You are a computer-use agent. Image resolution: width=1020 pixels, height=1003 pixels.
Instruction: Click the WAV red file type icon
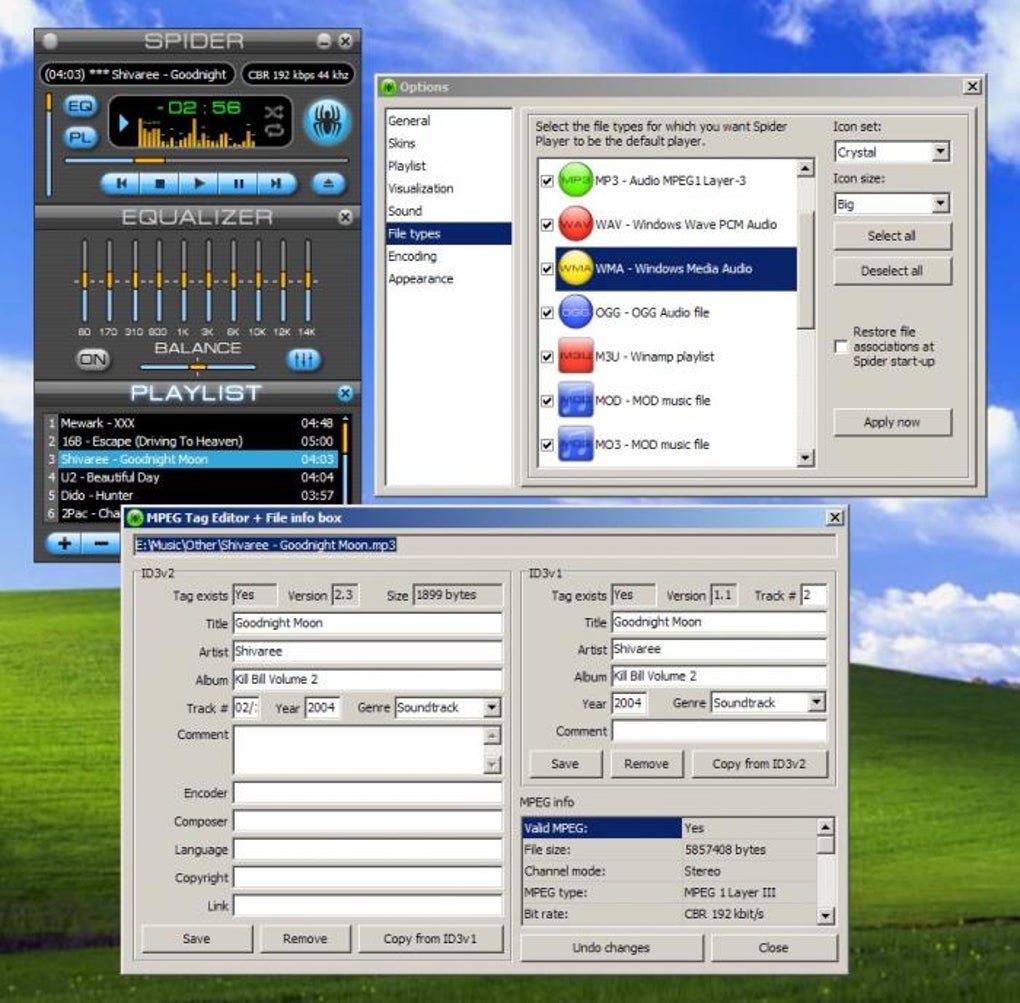575,224
